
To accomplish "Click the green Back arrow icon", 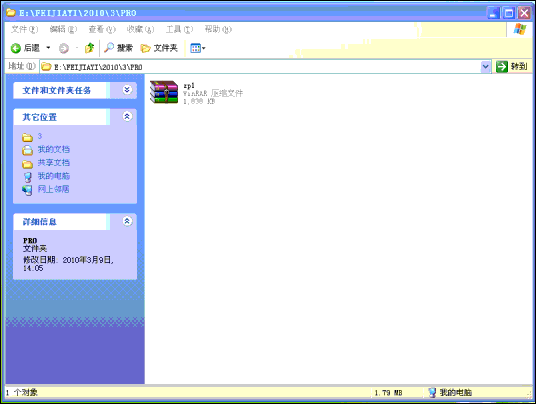I will 16,48.
